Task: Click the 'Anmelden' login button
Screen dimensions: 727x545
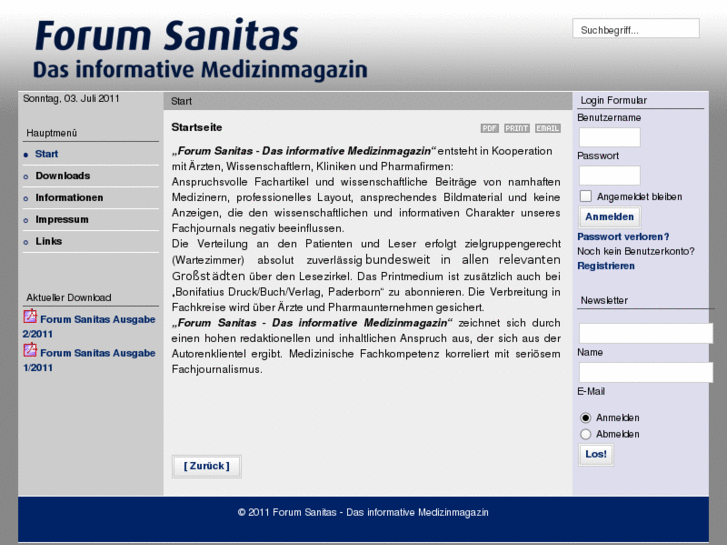Action: 609,217
